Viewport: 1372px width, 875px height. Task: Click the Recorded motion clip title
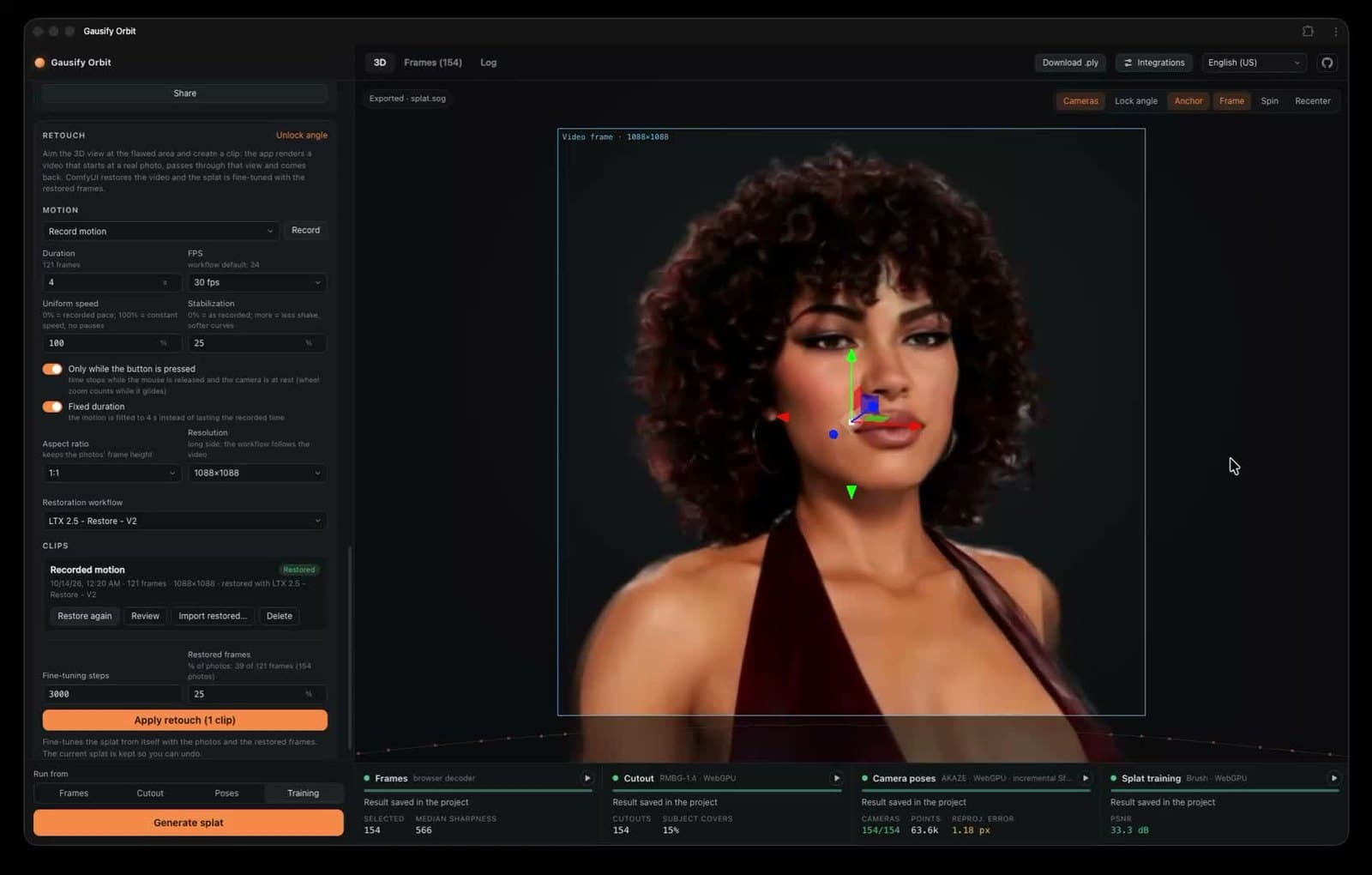[x=87, y=570]
